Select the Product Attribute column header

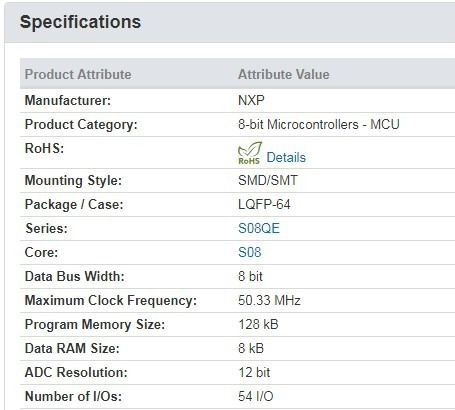pos(78,74)
